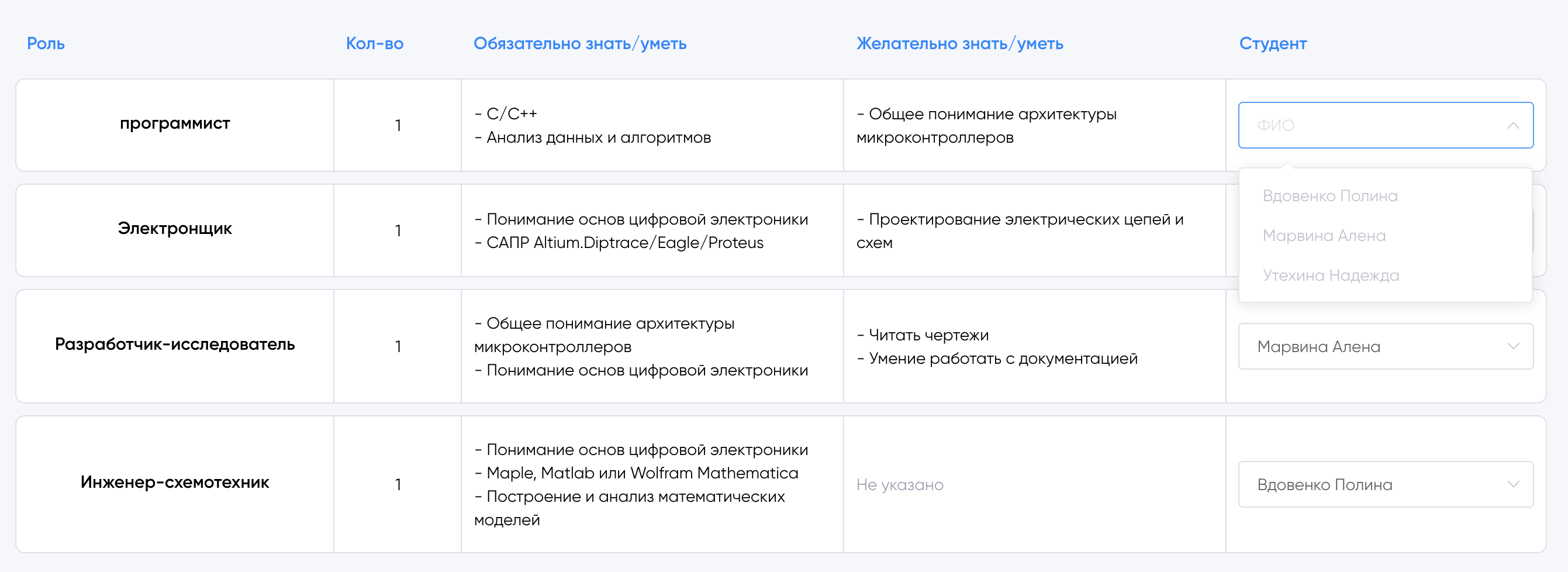Screen dimensions: 1568x572
Task: Click the Не указано placeholder text
Action: [900, 485]
